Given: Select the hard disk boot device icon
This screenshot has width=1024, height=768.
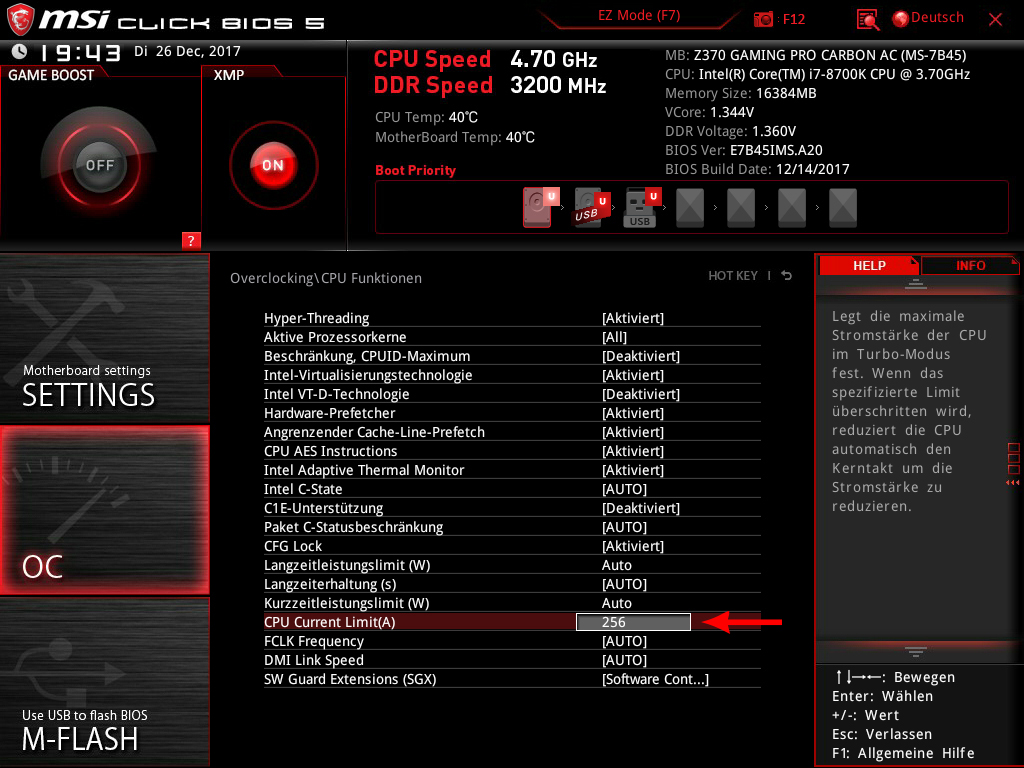Looking at the screenshot, I should coord(541,207).
